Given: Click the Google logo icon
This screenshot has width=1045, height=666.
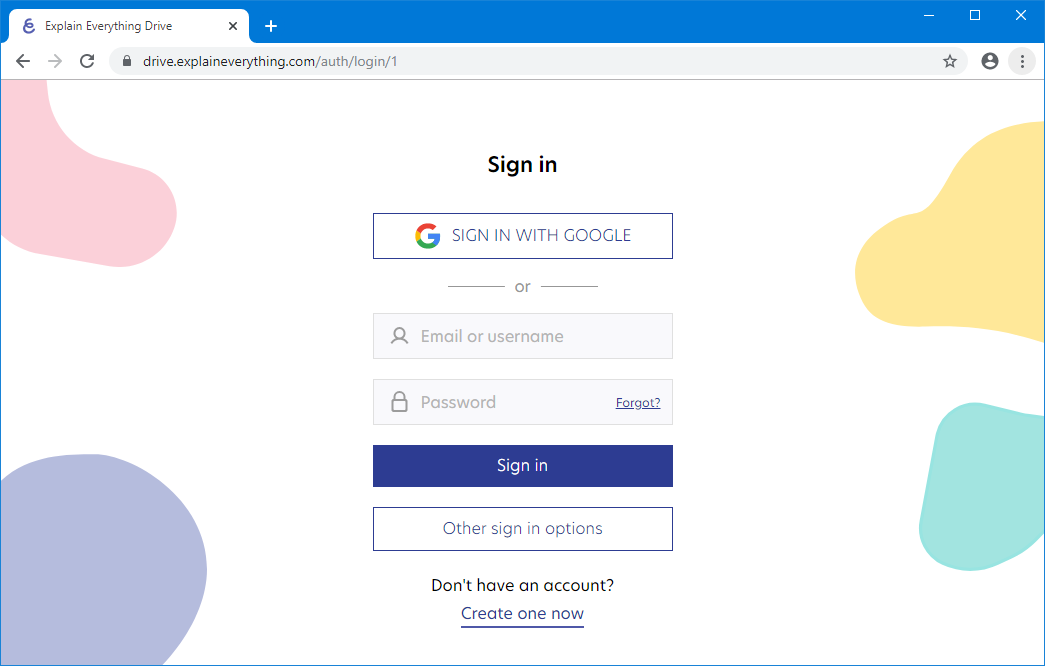Looking at the screenshot, I should 427,236.
